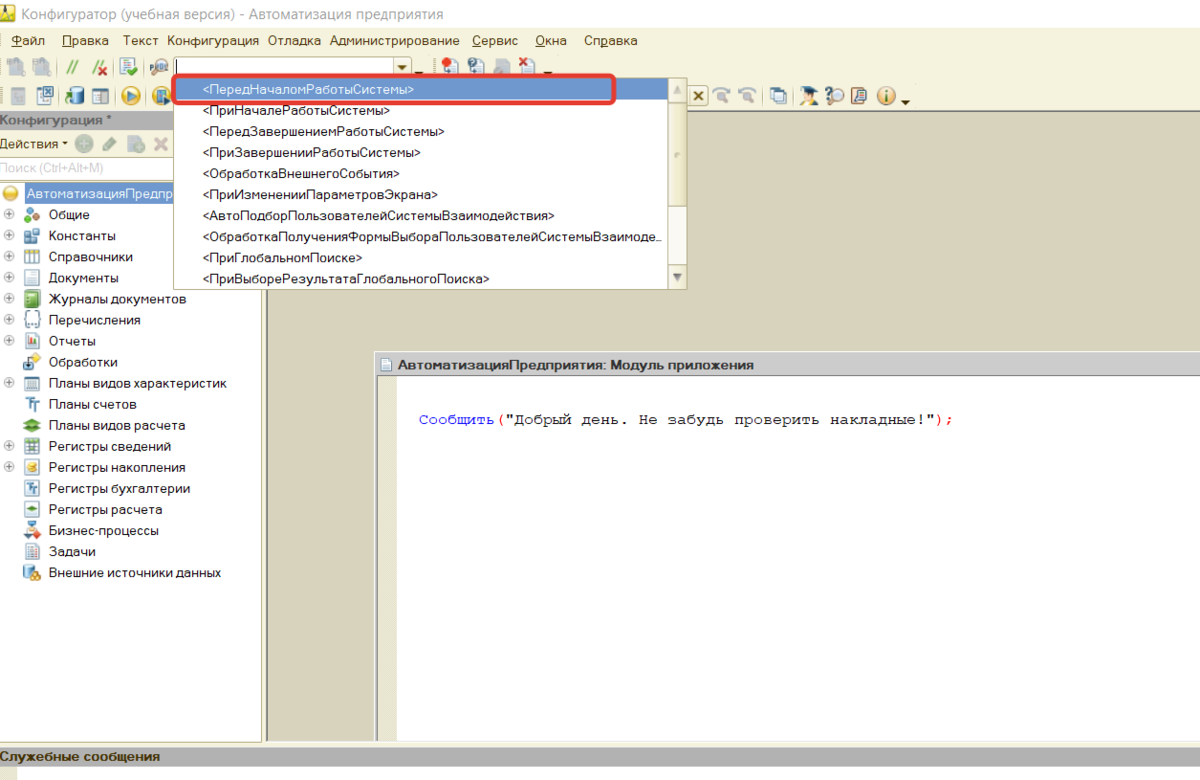Click the procedure combo box dropdown arrow
Viewport: 1200px width, 780px height.
tap(402, 67)
